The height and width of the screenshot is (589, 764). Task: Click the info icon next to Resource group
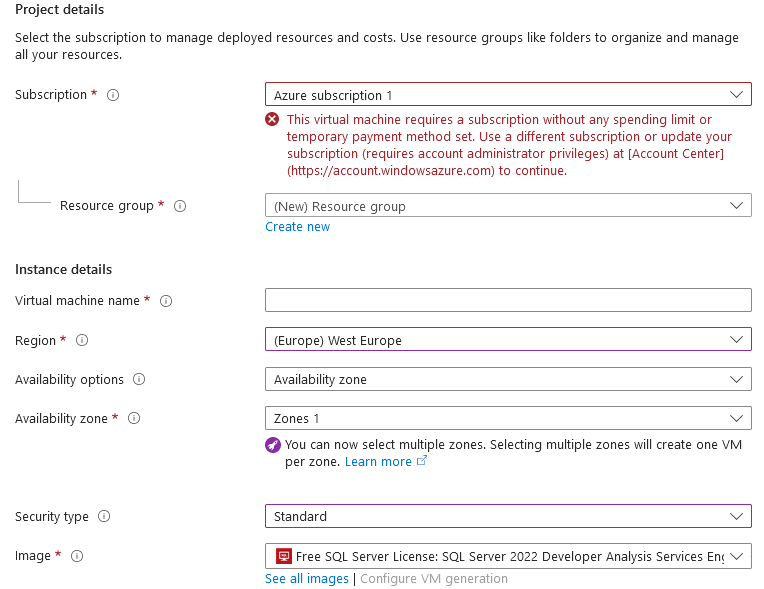[x=180, y=206]
